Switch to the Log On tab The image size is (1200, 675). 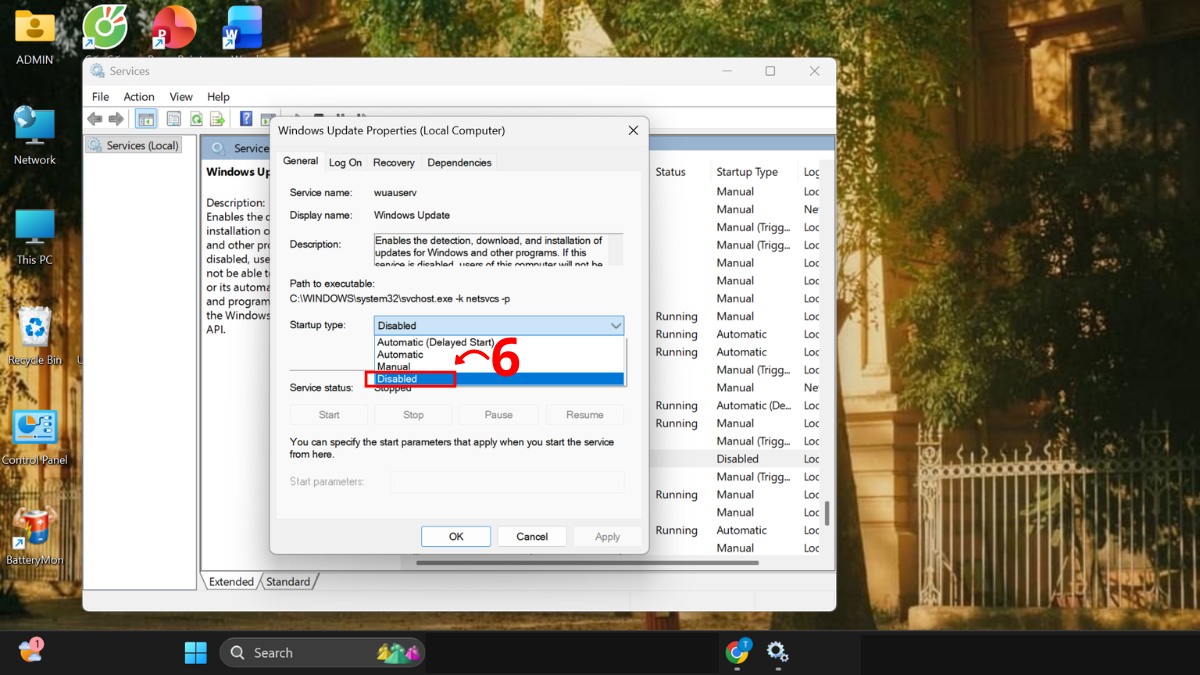click(x=344, y=162)
